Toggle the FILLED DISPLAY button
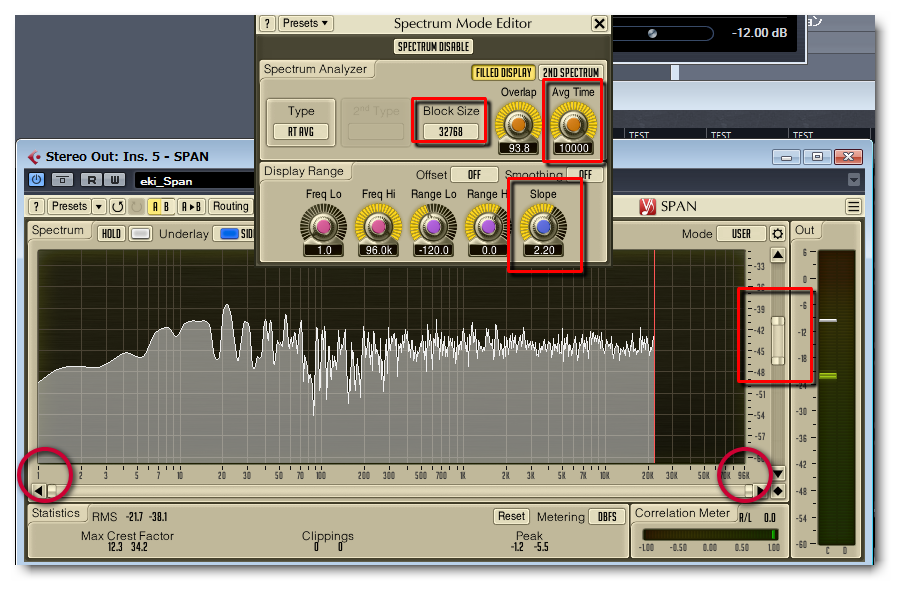Screen dimensions: 902x592 (x=503, y=72)
